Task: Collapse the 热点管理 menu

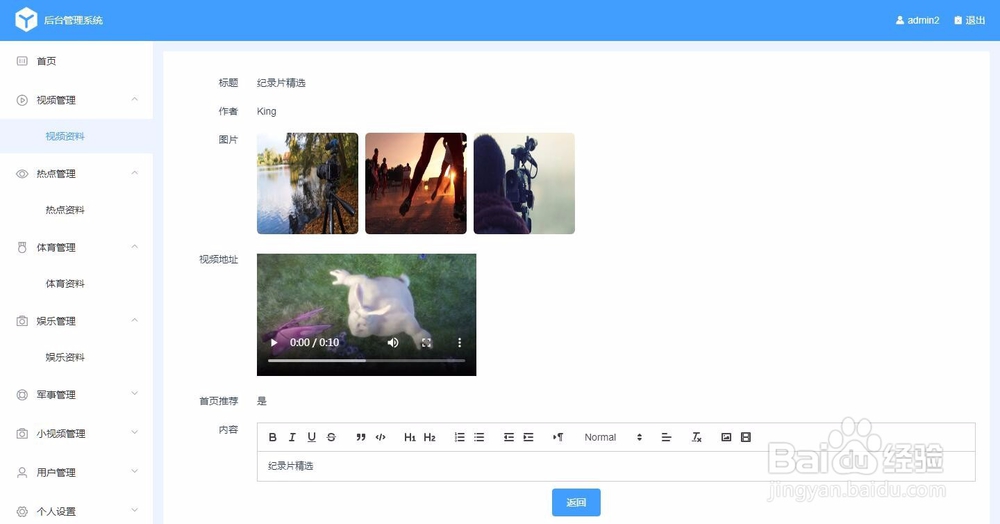Action: [x=76, y=173]
